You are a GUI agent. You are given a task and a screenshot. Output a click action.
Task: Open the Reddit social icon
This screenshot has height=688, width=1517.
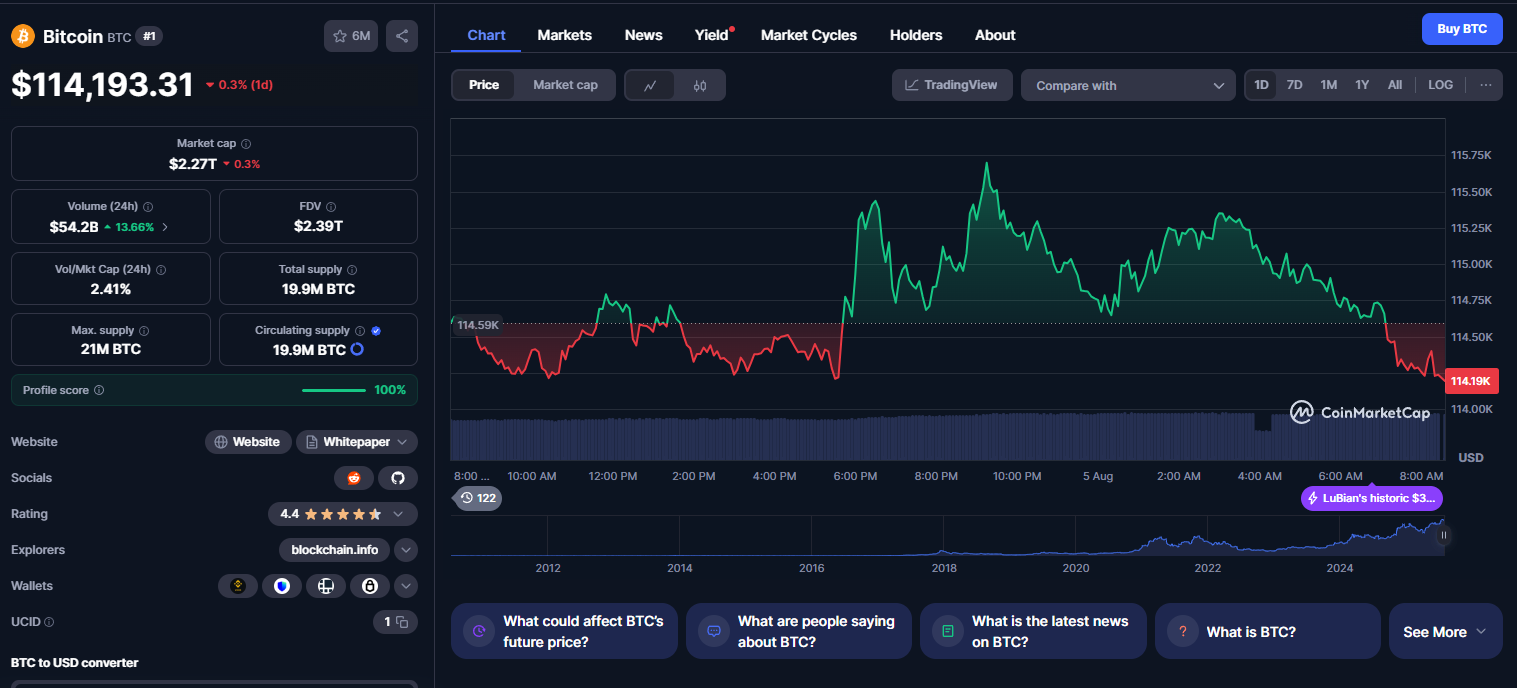tap(354, 478)
